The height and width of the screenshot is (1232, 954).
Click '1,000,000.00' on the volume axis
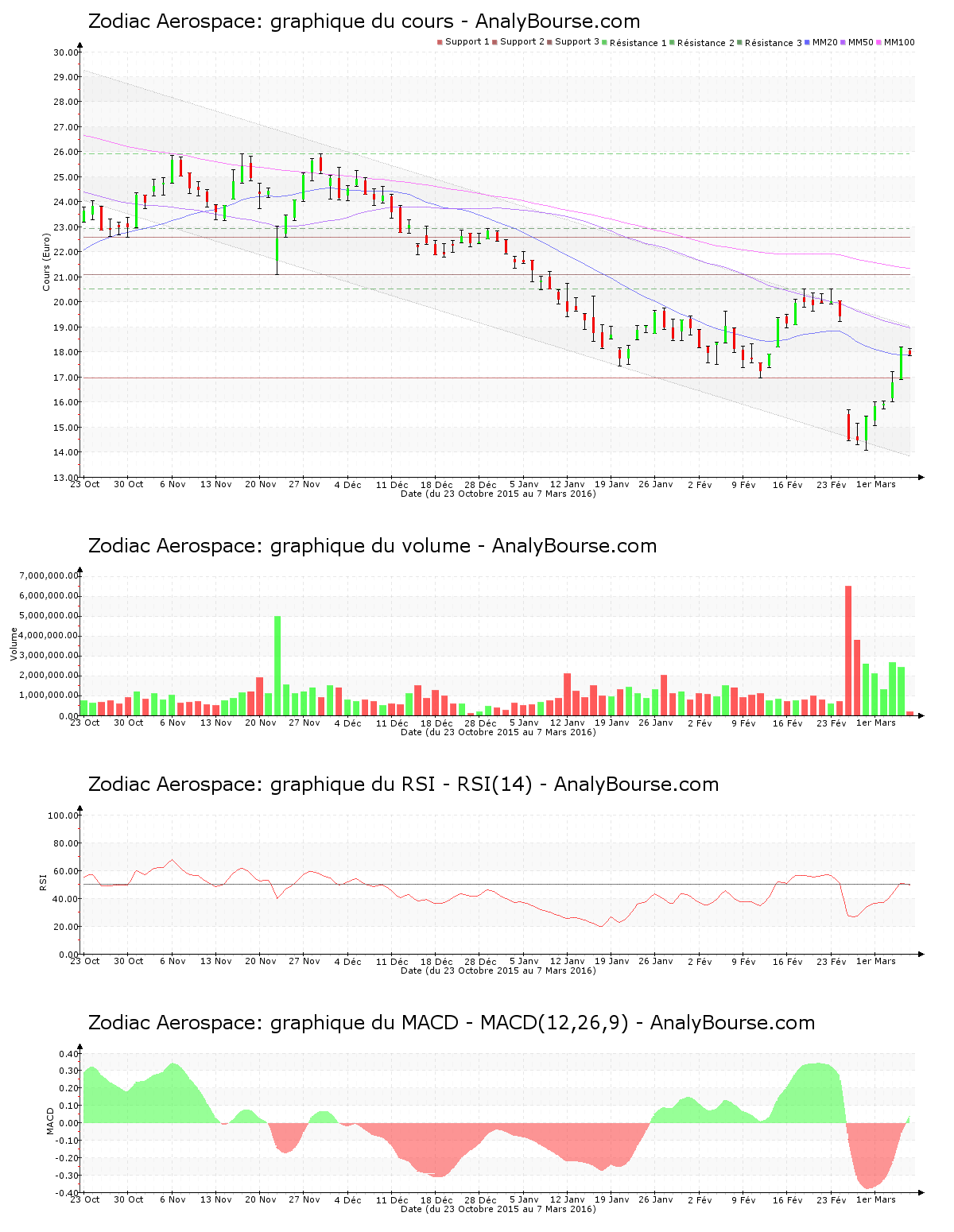[49, 695]
